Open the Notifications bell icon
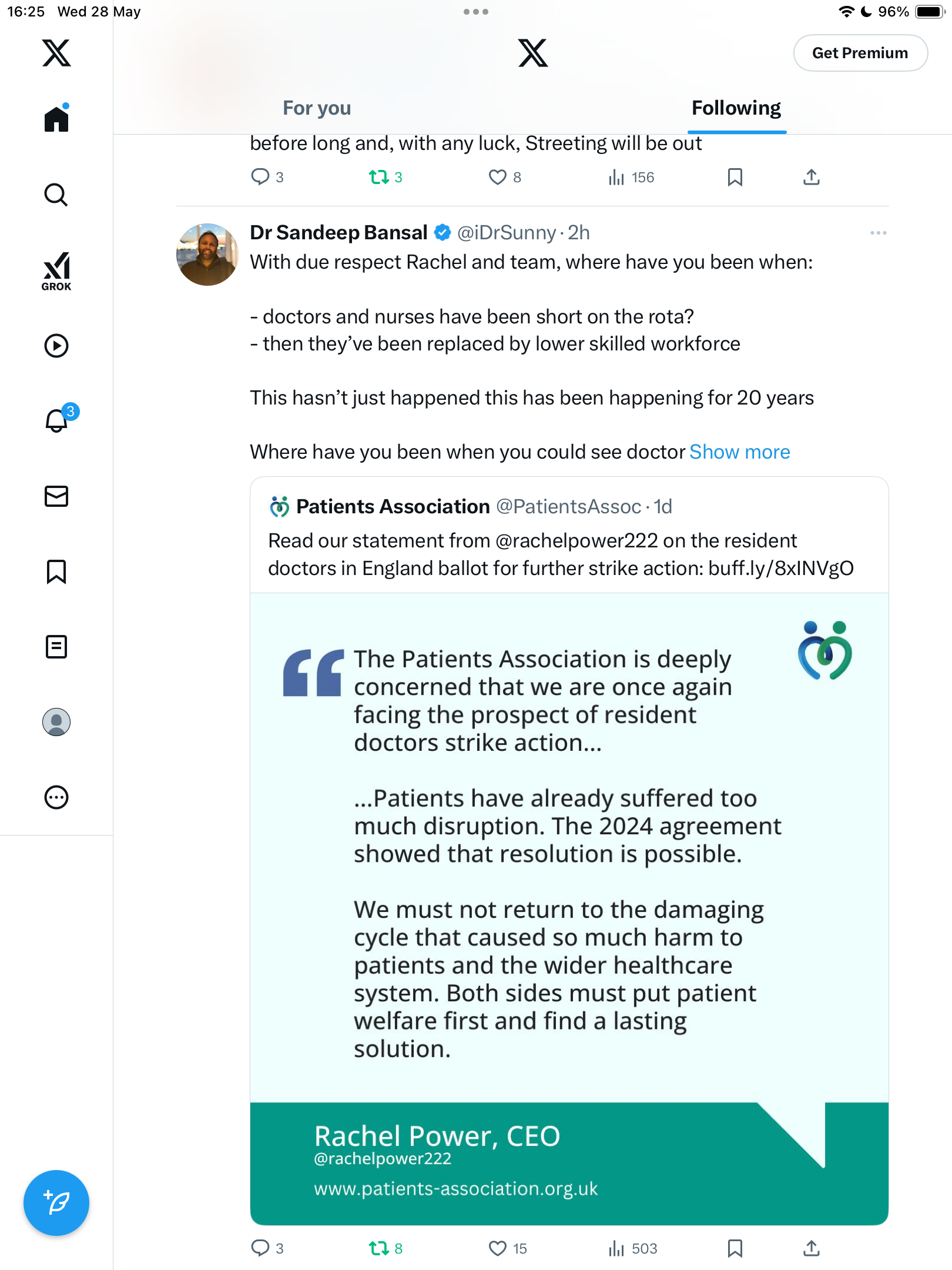The height and width of the screenshot is (1270, 952). 58,420
